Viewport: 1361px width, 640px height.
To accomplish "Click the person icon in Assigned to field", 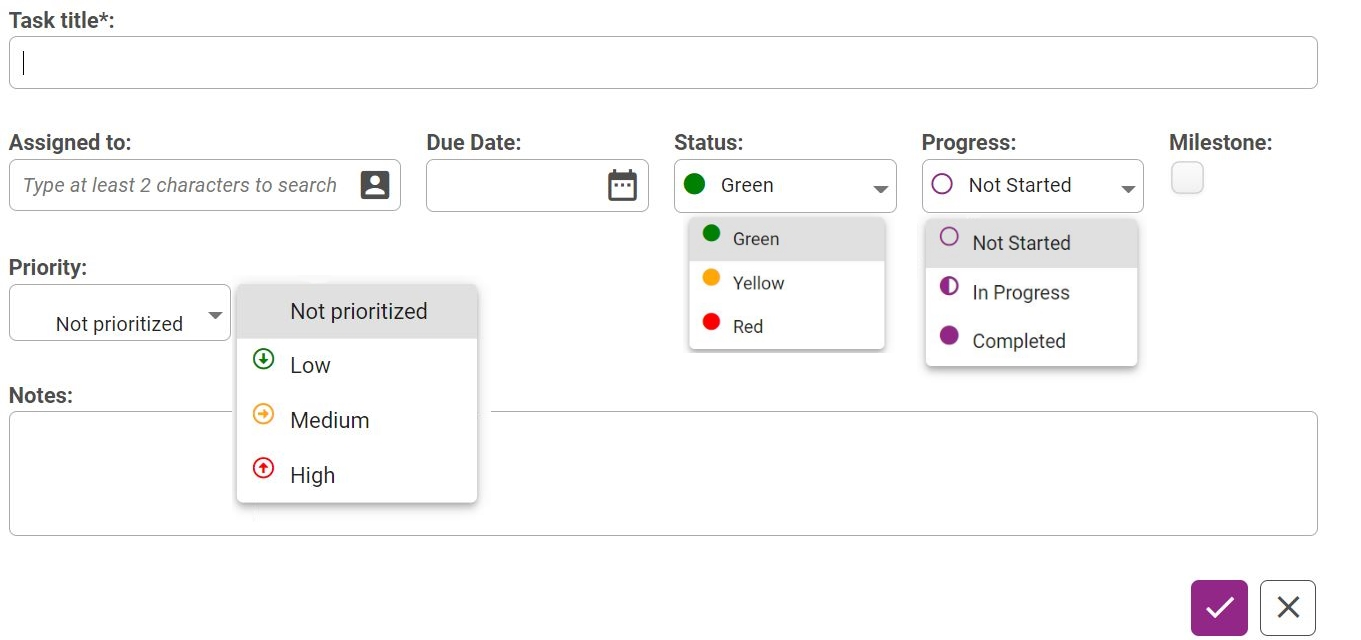I will click(x=374, y=185).
